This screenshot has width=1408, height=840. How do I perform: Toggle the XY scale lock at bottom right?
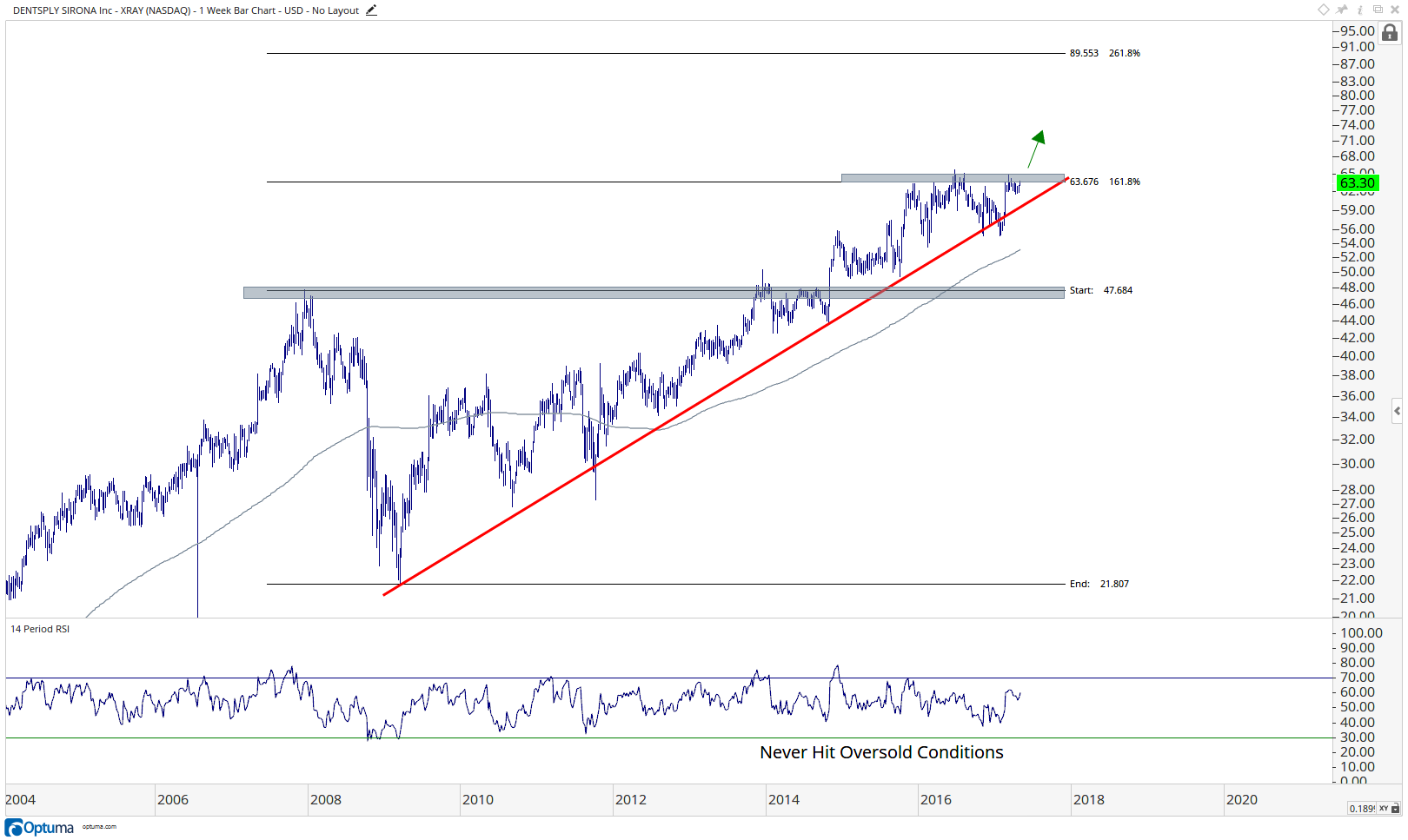pos(1395,808)
